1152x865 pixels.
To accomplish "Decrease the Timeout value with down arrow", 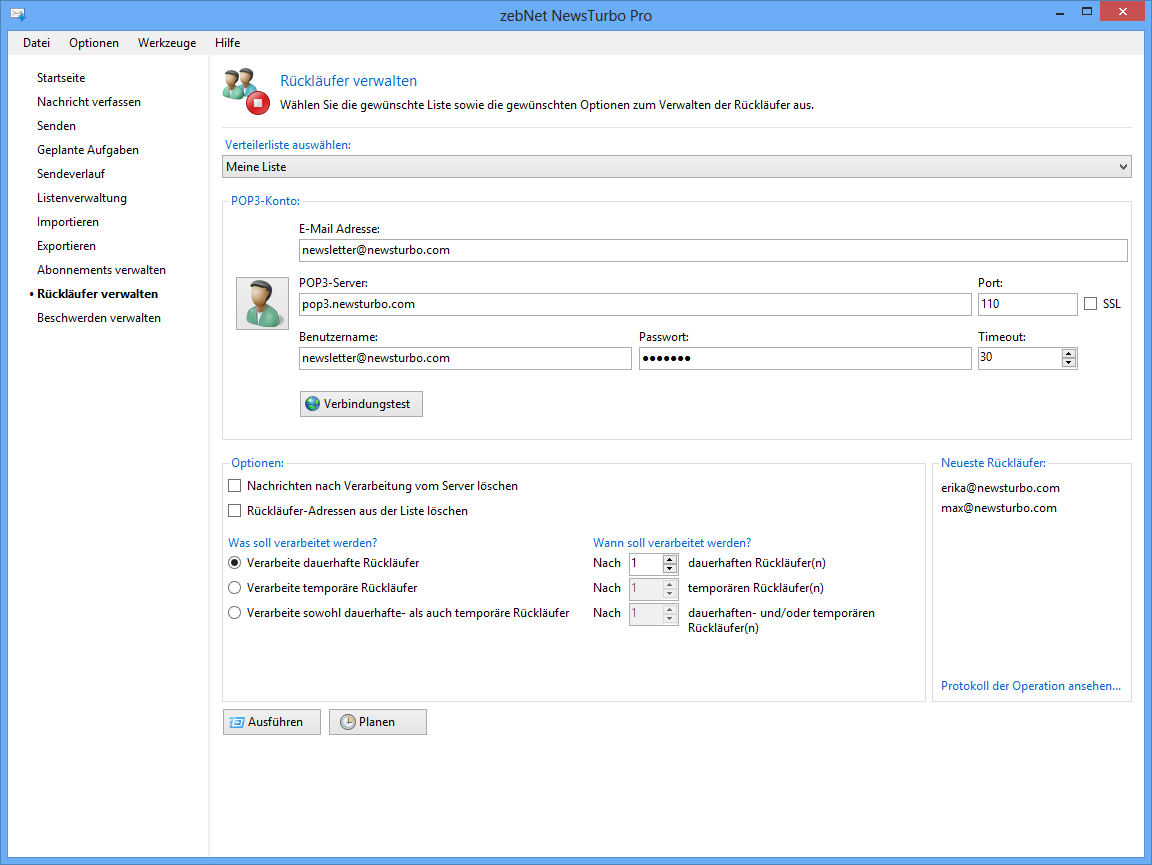I will [1069, 362].
